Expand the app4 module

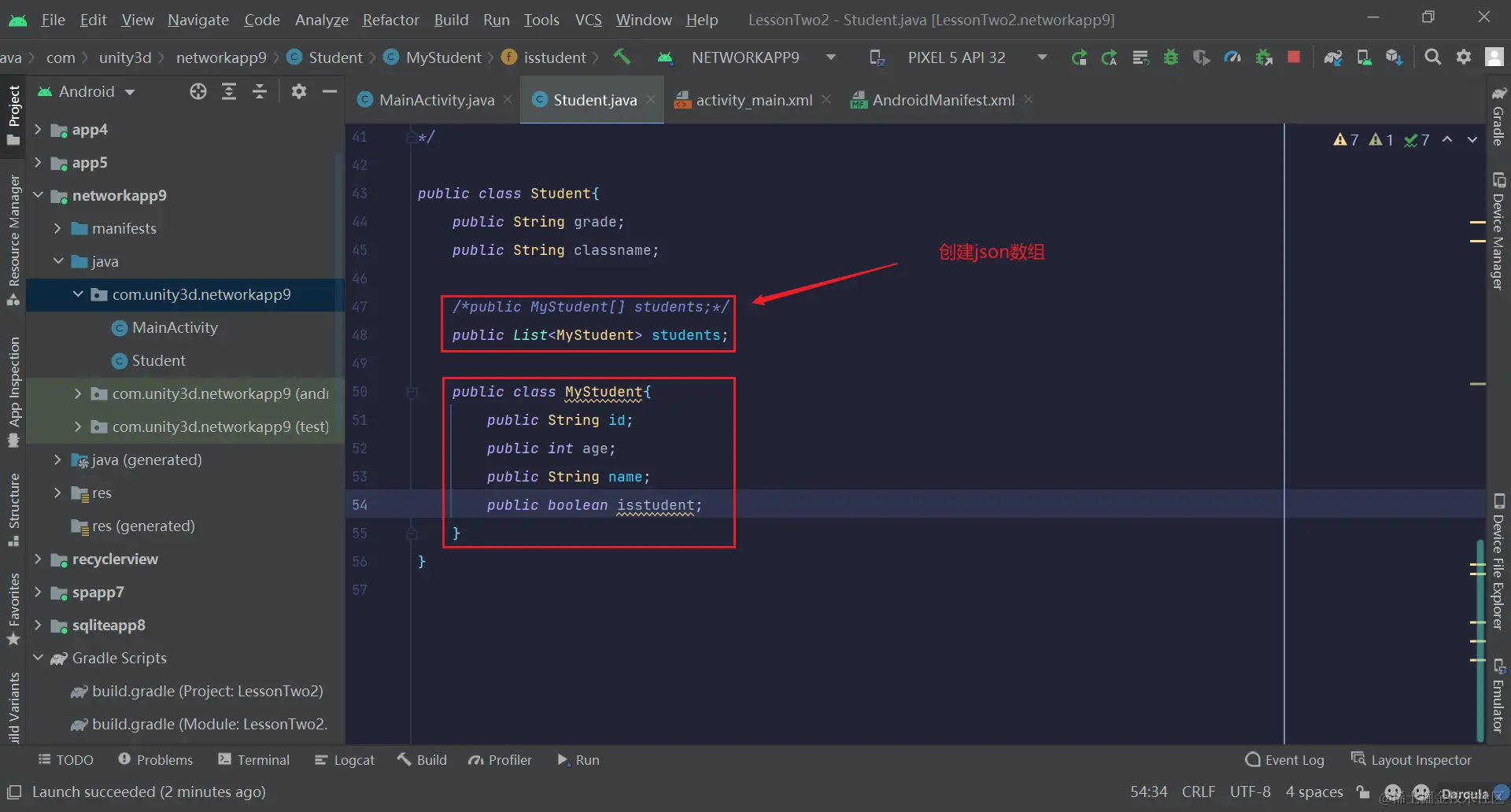click(x=37, y=130)
